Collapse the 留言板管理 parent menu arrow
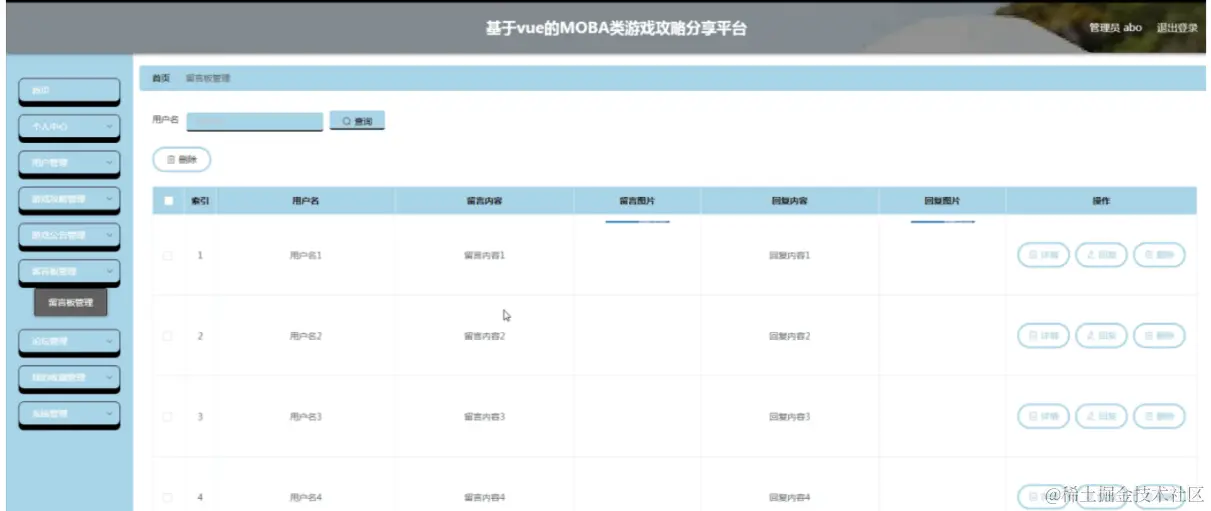Viewport: 1211px width, 511px height. tap(108, 271)
